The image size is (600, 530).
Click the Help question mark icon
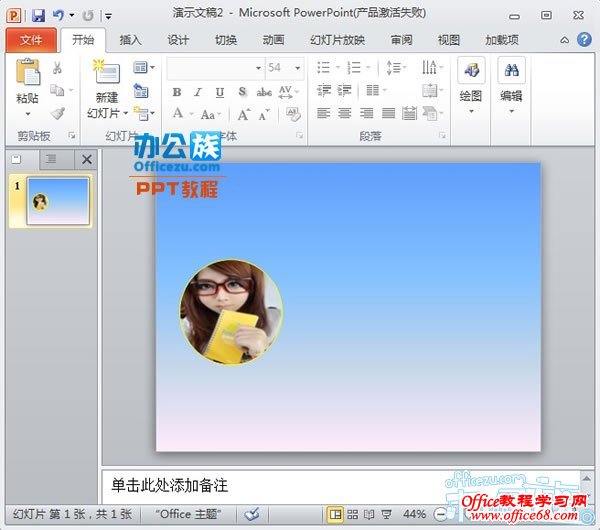pyautogui.click(x=583, y=40)
